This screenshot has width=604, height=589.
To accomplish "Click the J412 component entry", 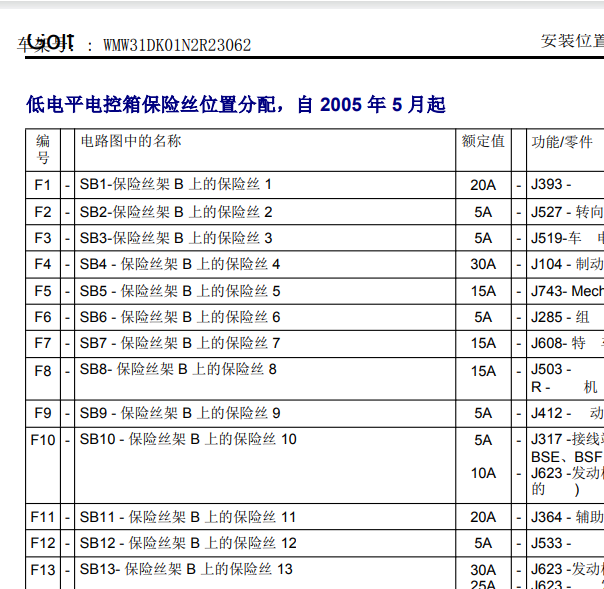I will (567, 413).
